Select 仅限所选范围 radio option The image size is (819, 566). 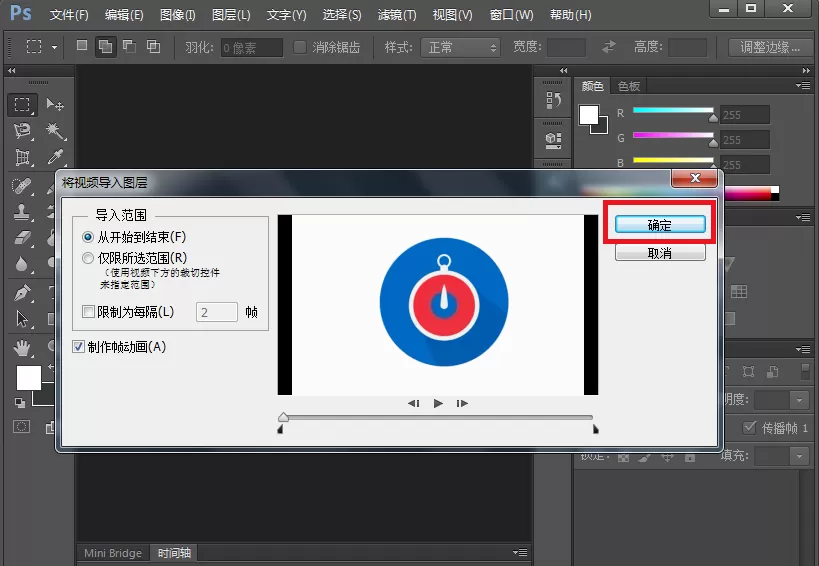tap(135, 258)
